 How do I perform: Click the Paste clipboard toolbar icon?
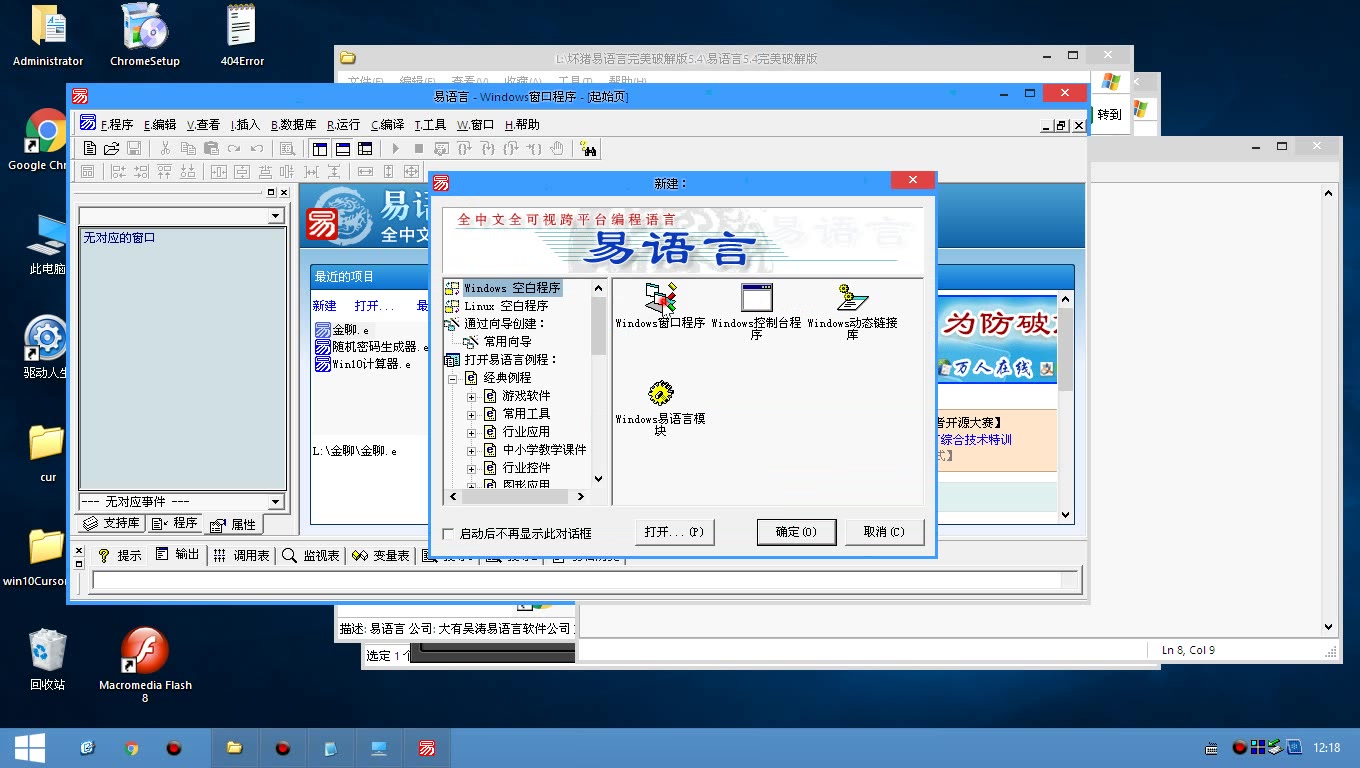(x=211, y=149)
